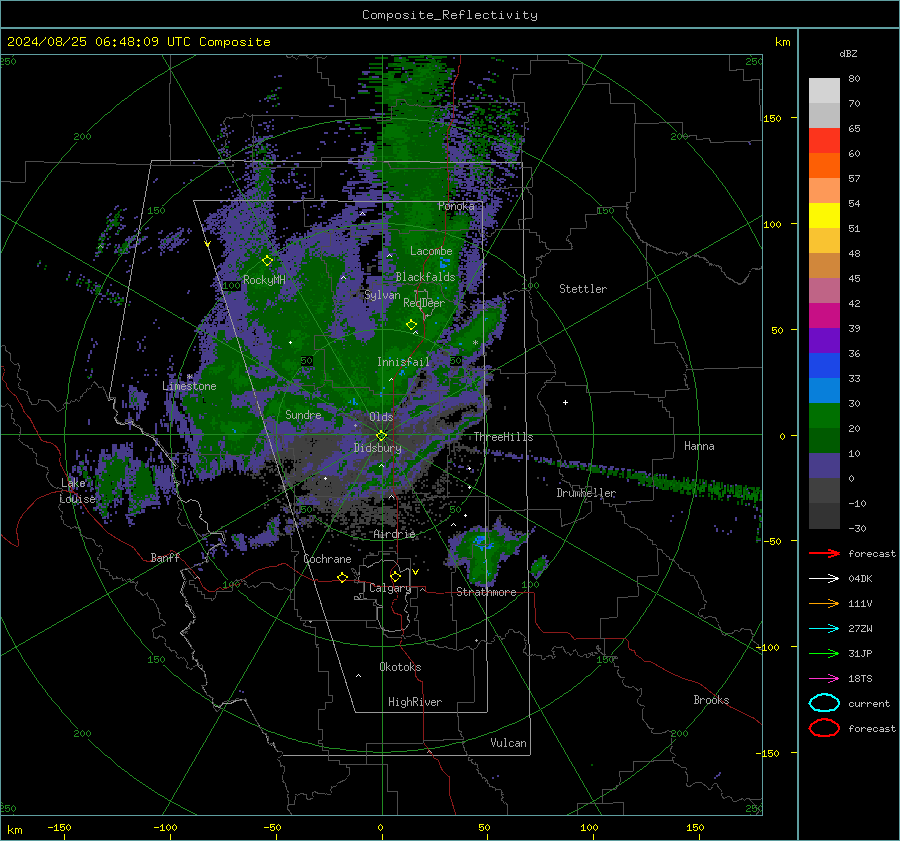
Task: Click the Airdrie label
Action: pyautogui.click(x=394, y=534)
